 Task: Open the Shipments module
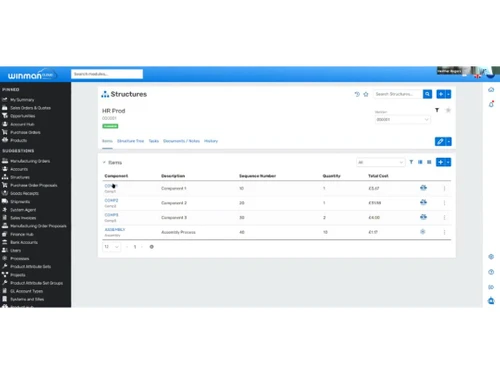20,202
